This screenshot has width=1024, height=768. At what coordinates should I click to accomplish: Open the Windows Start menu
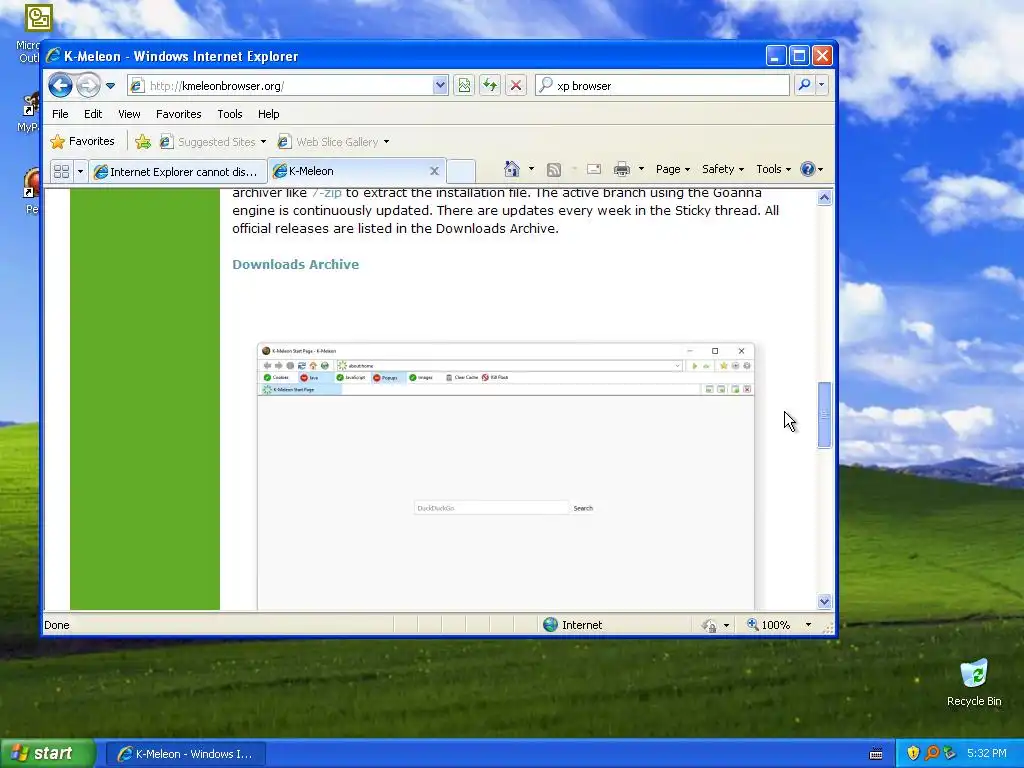tap(48, 754)
